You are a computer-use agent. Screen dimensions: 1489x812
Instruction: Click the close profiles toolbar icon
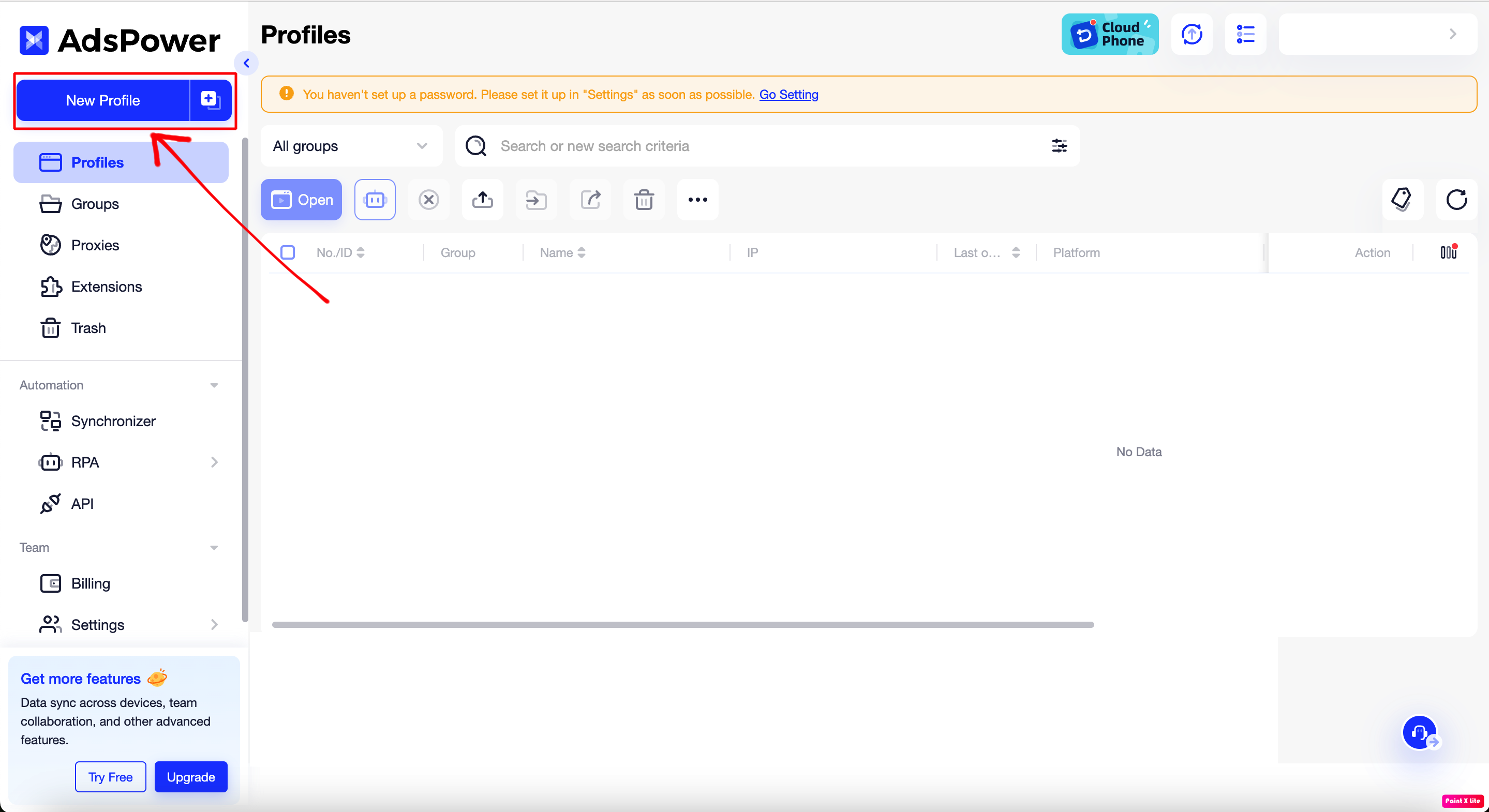(429, 200)
